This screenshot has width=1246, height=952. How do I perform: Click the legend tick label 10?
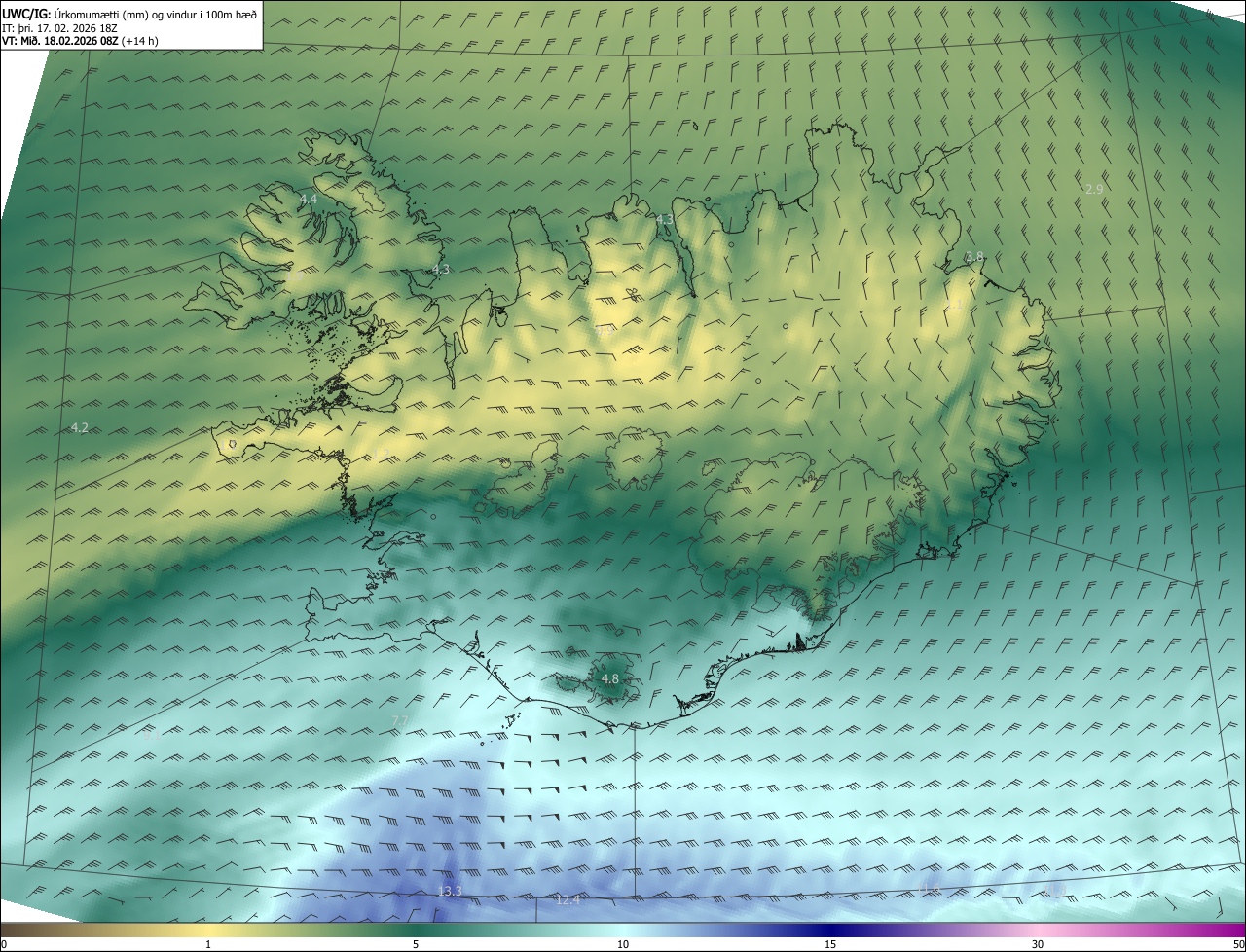point(623,944)
